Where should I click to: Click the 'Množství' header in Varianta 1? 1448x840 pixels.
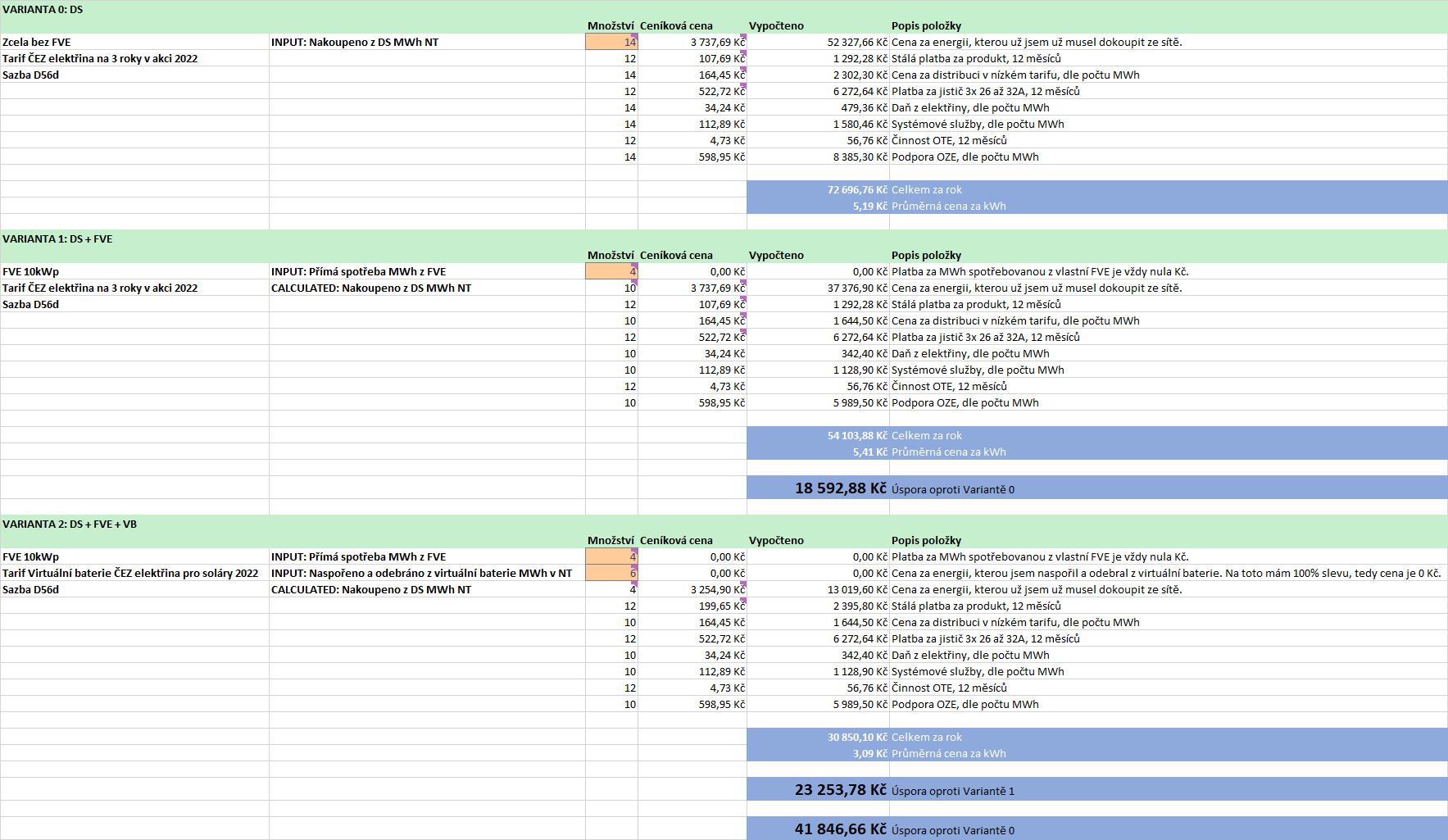pos(611,255)
